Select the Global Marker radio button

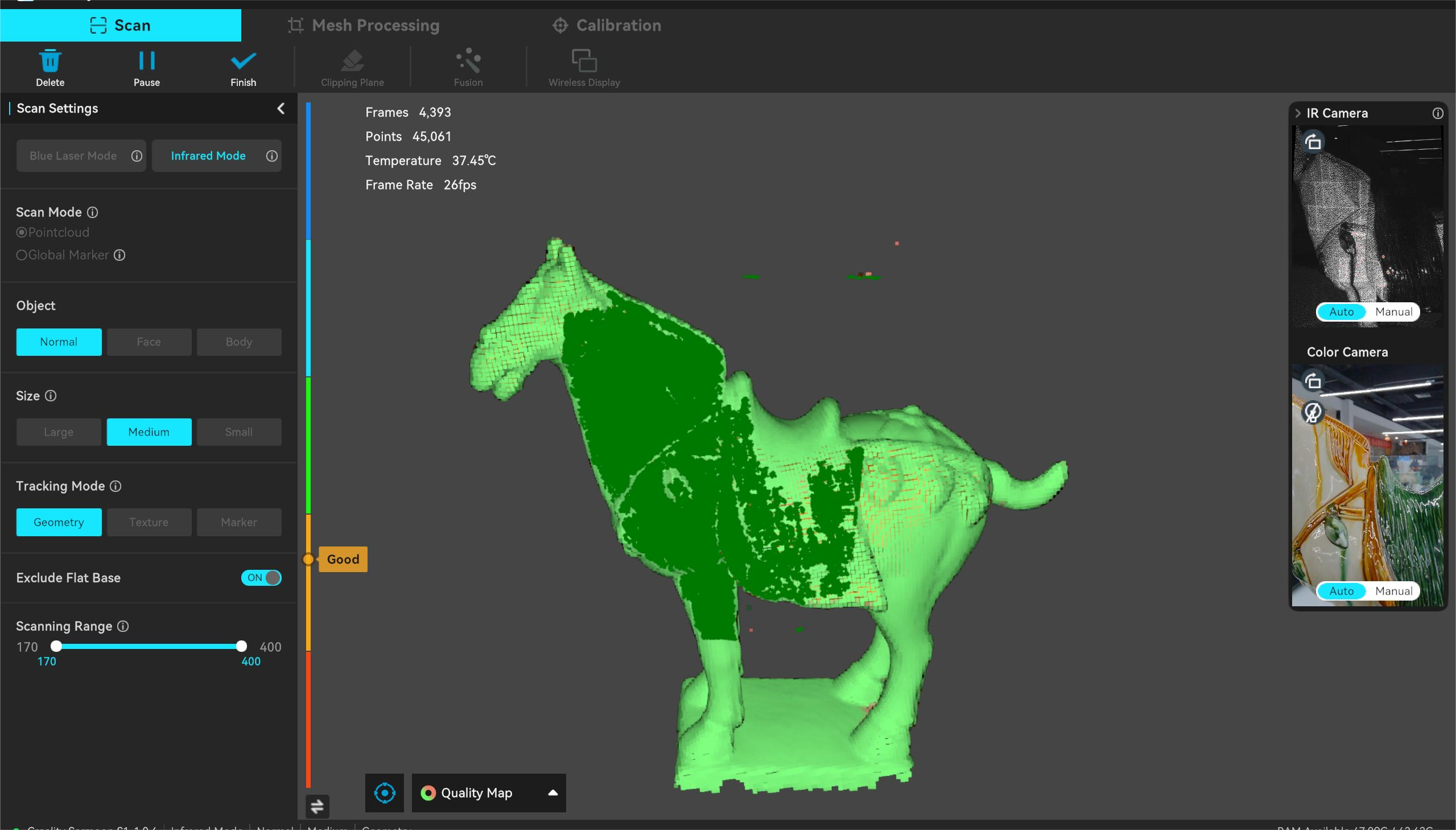tap(22, 255)
